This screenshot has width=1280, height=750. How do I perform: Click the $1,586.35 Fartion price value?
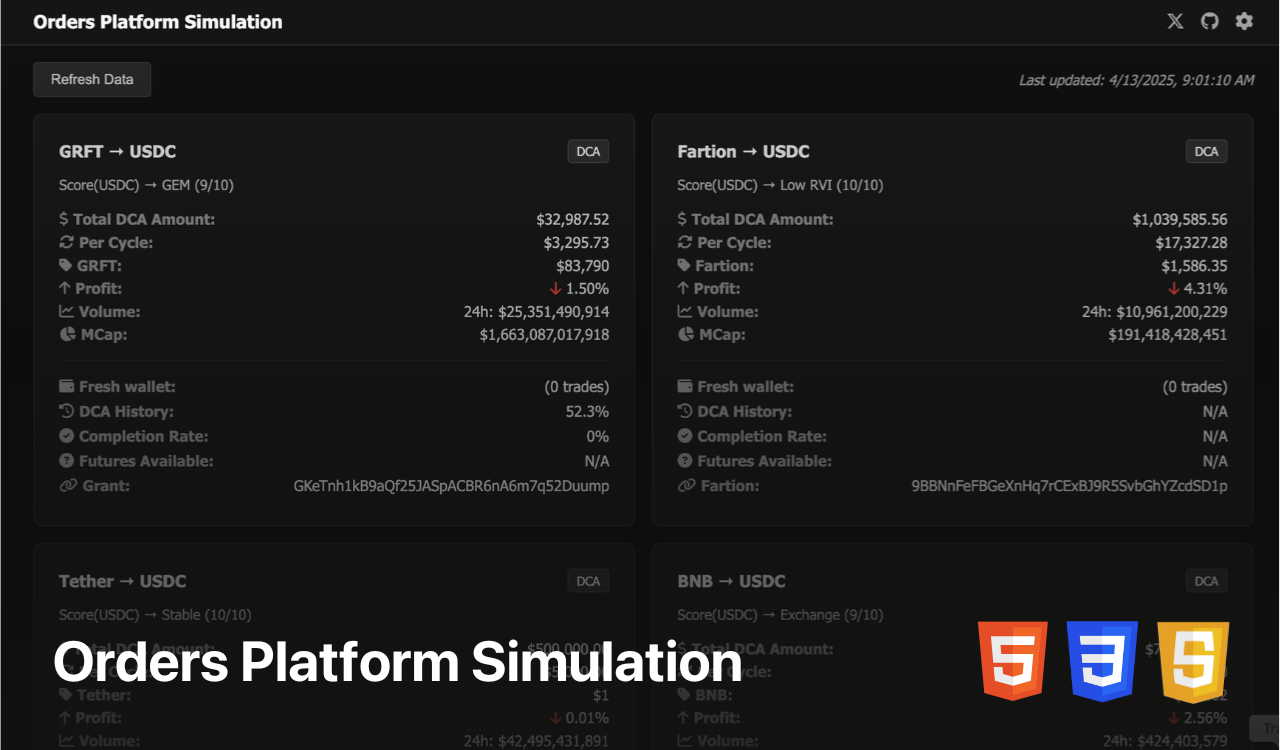[1194, 265]
